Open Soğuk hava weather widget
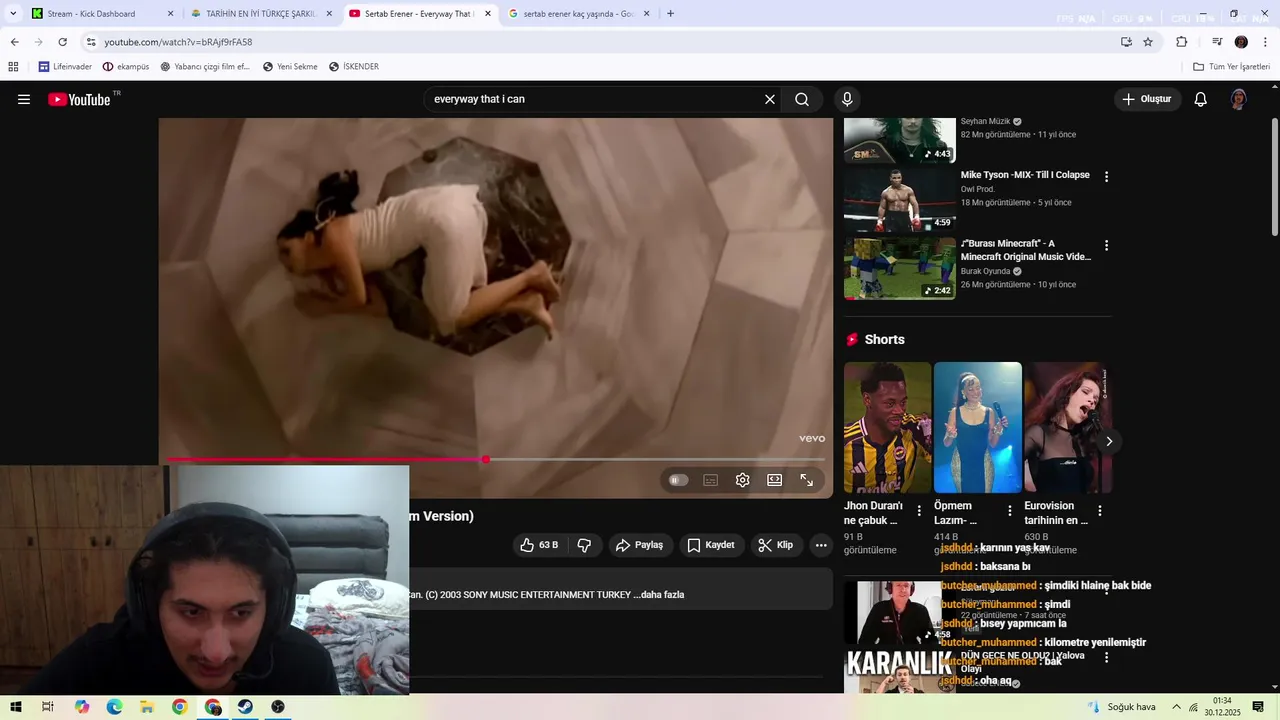The image size is (1280, 720). (1121, 707)
